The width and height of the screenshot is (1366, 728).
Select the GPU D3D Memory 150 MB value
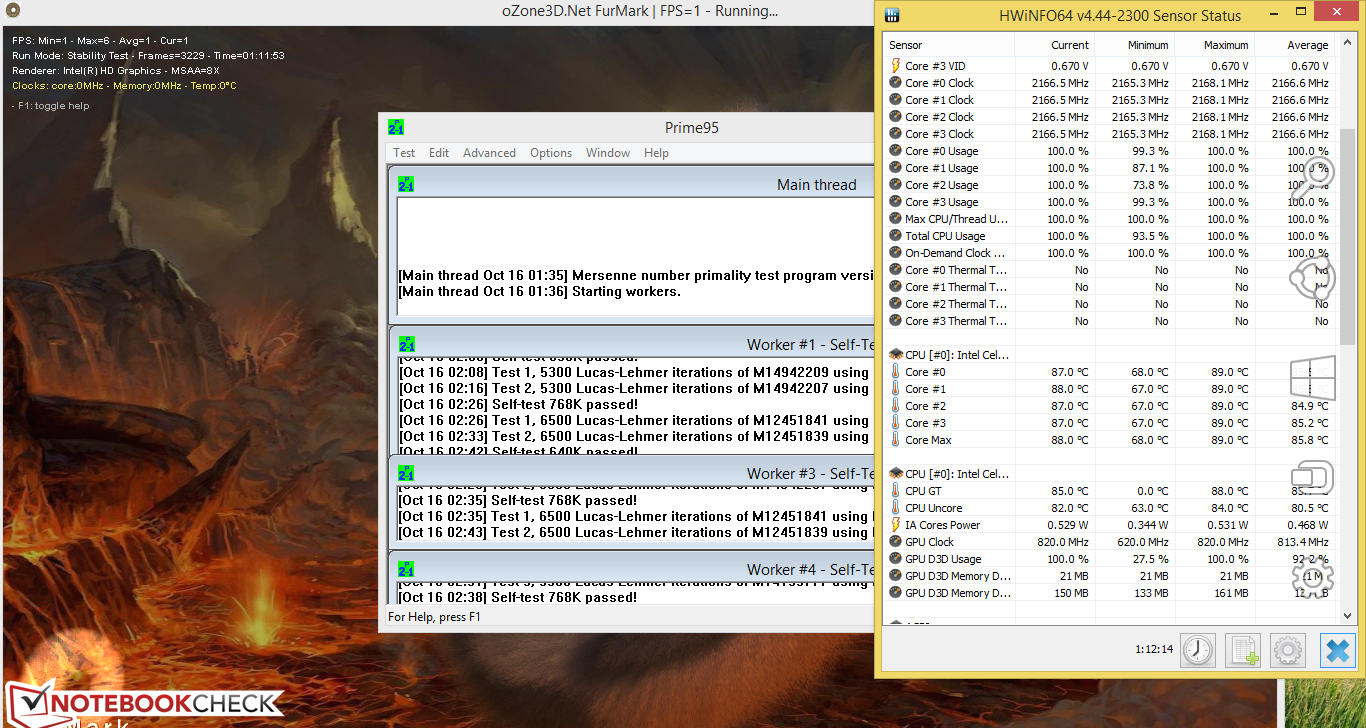1072,593
